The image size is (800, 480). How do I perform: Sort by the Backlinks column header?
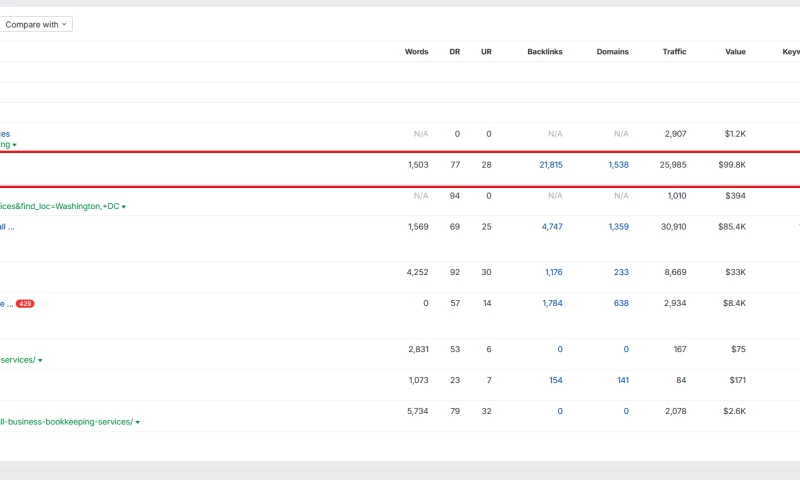coord(544,52)
